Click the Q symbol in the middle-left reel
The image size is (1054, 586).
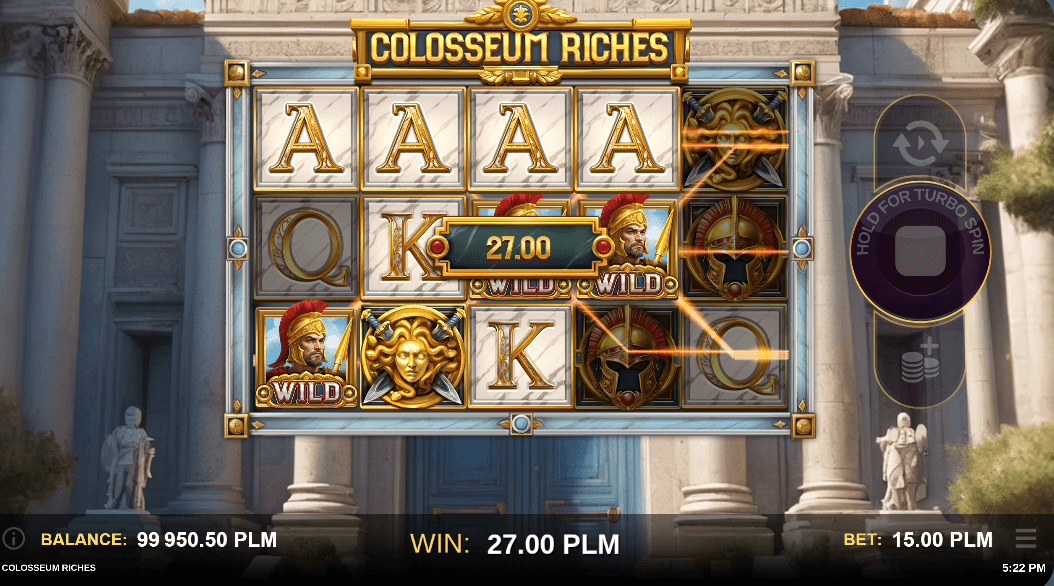(306, 248)
